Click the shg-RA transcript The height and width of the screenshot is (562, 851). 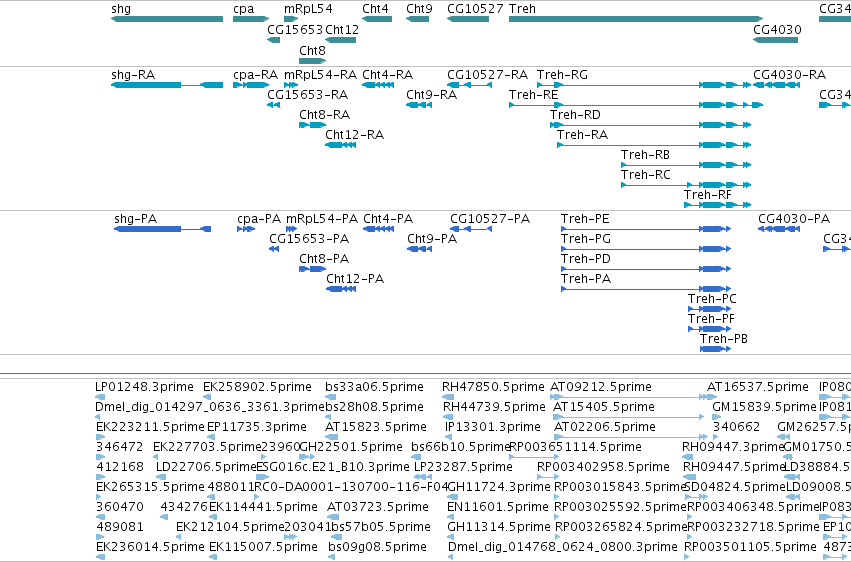tap(167, 85)
